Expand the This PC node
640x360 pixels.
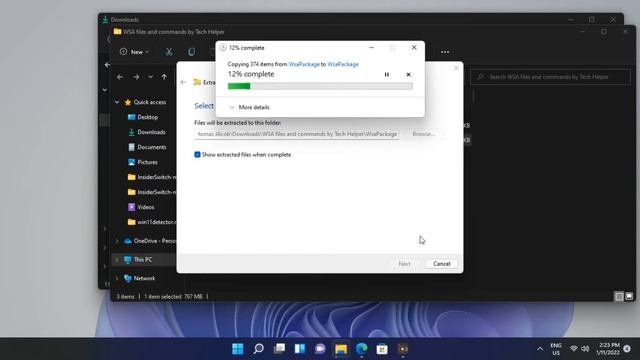pos(117,260)
